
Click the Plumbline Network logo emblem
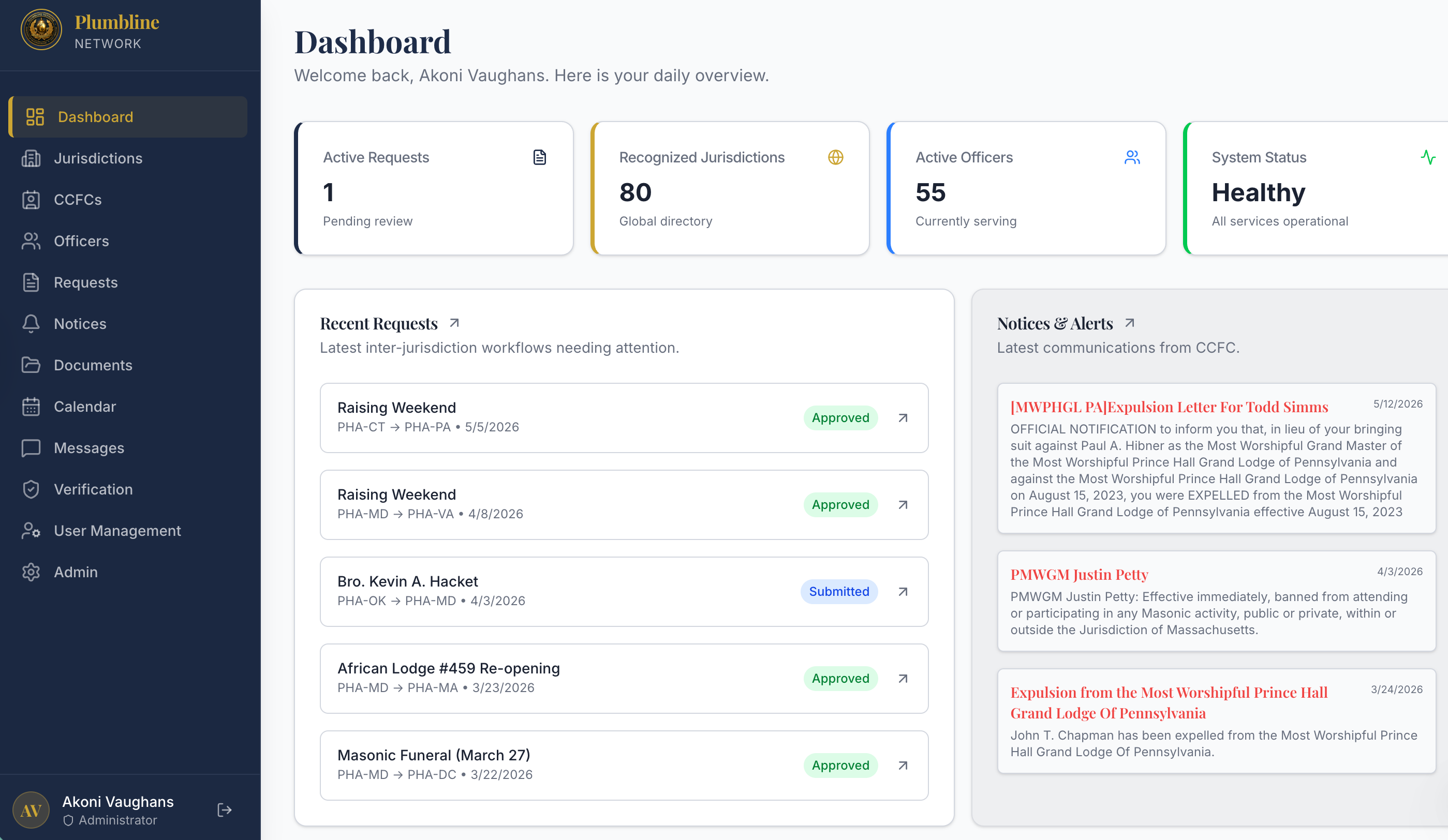[41, 30]
